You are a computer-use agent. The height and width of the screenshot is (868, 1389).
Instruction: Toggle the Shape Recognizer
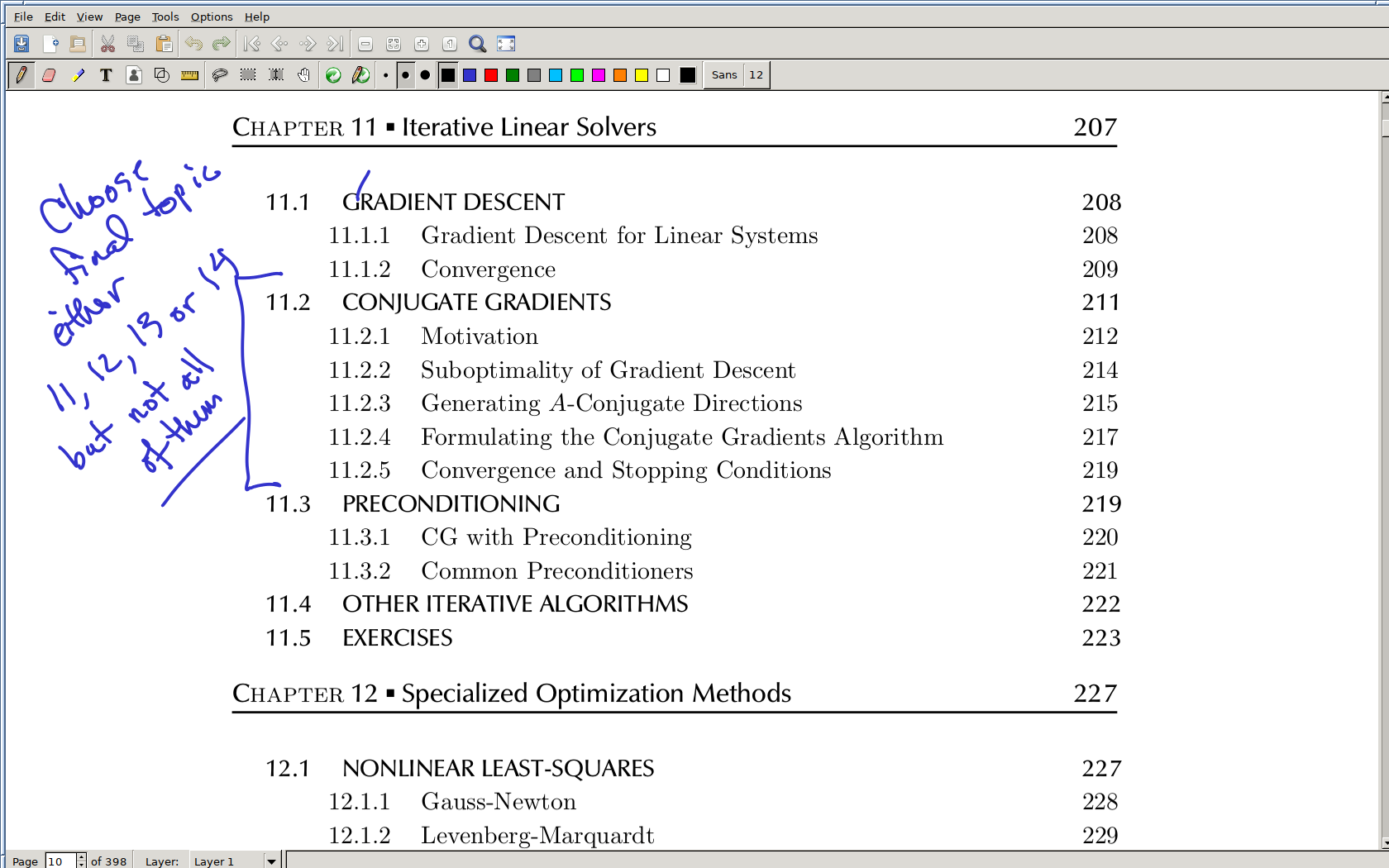162,75
